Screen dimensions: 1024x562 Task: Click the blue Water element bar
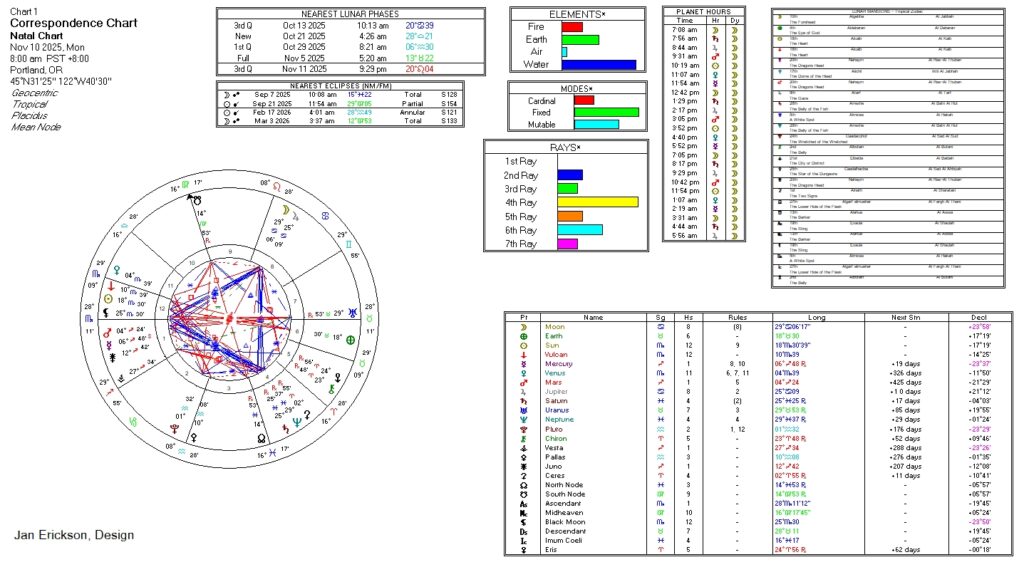click(598, 65)
